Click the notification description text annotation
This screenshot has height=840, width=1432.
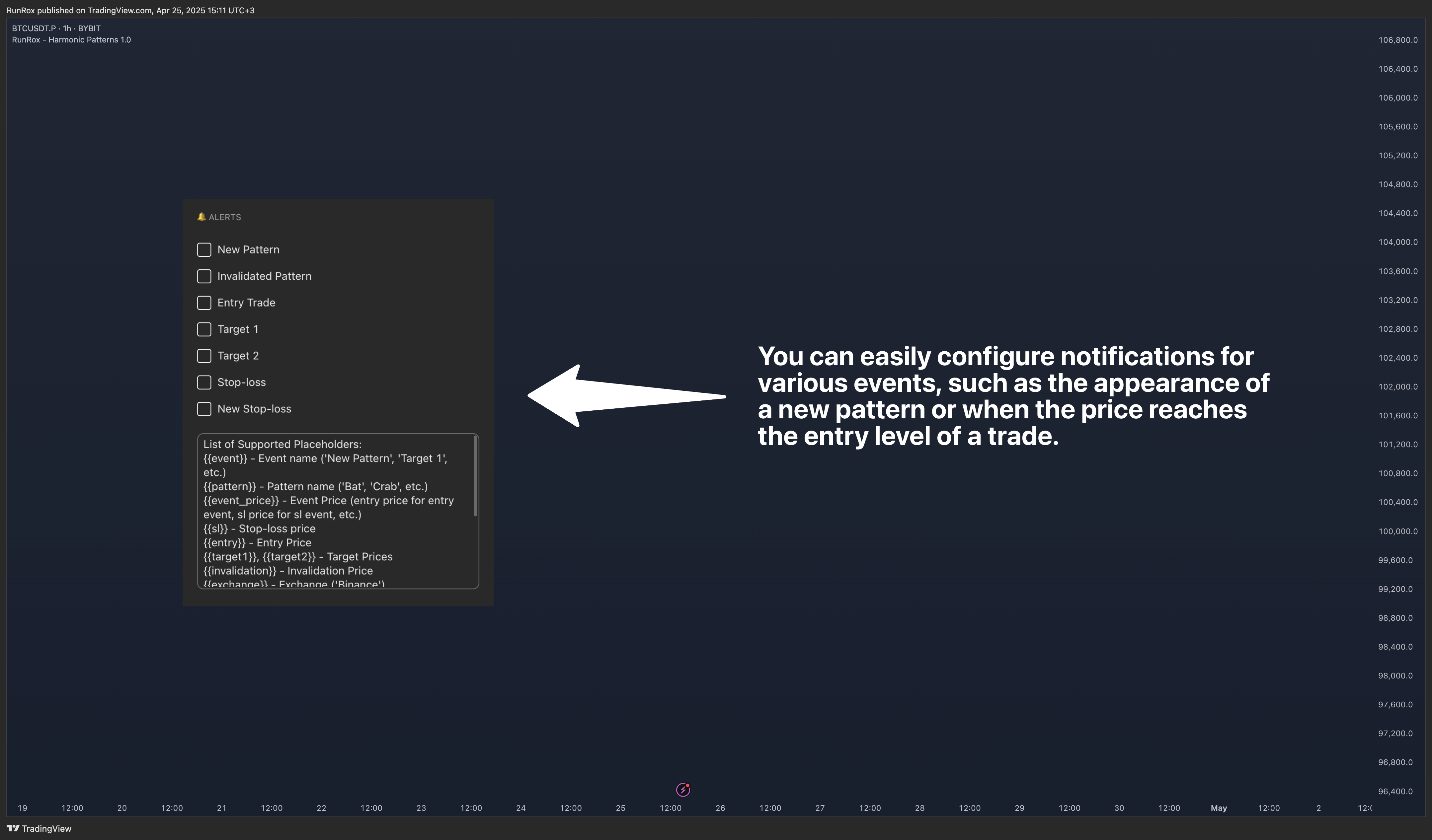pos(1013,396)
